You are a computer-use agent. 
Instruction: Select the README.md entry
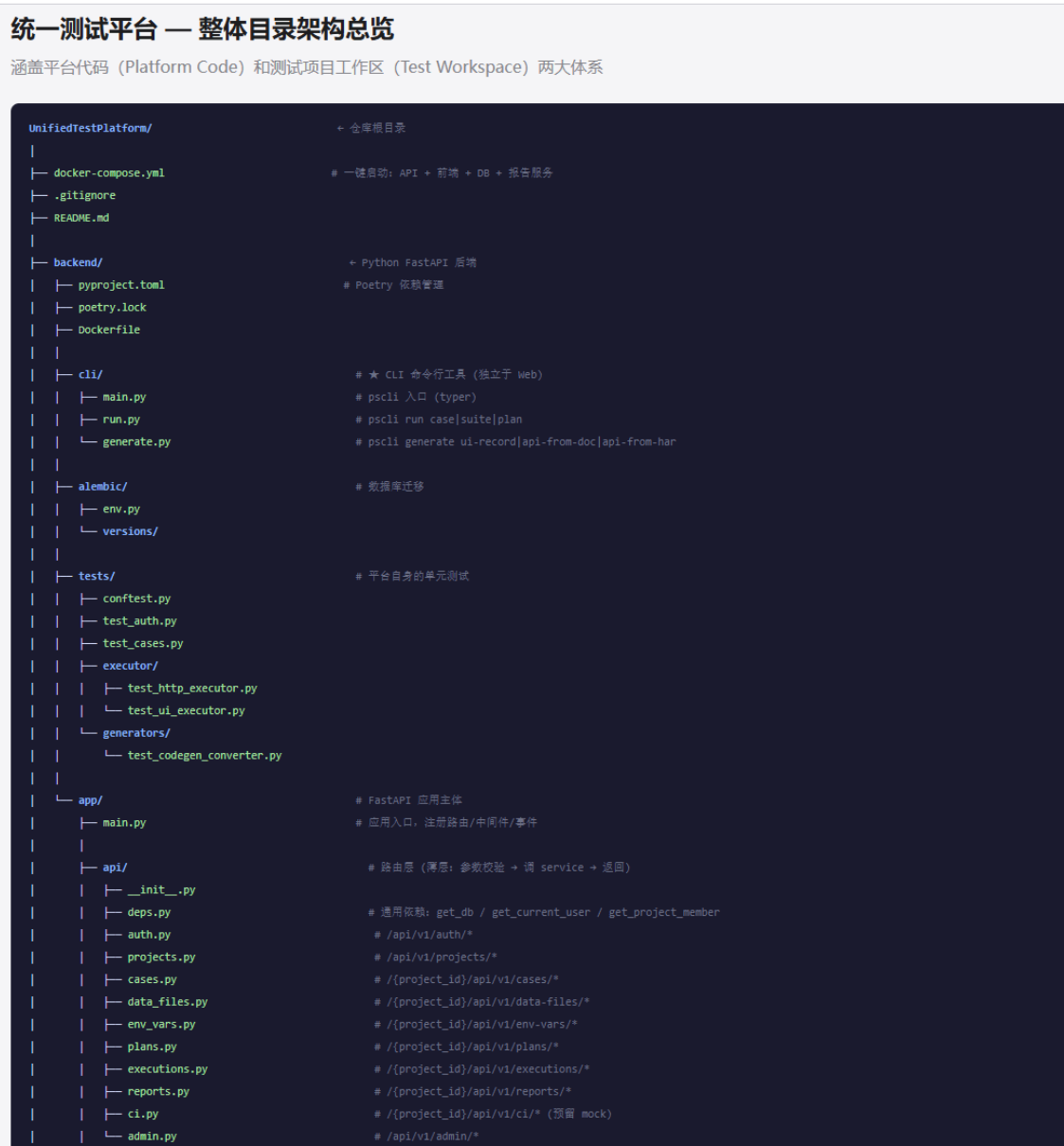click(81, 218)
